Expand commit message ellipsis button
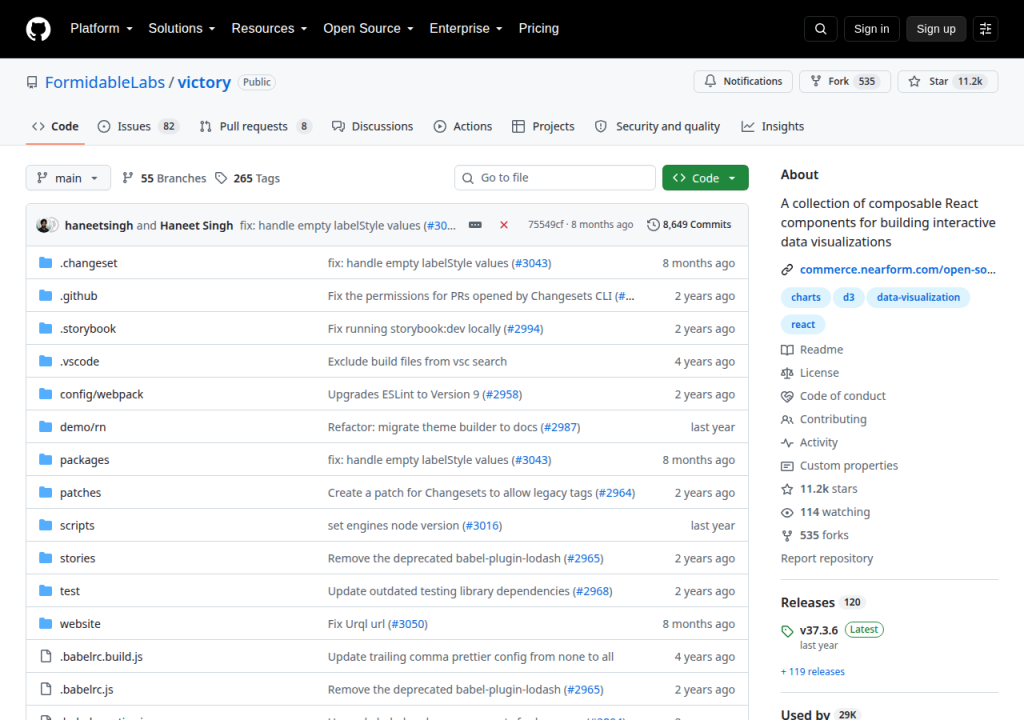1024x720 pixels. [x=475, y=225]
